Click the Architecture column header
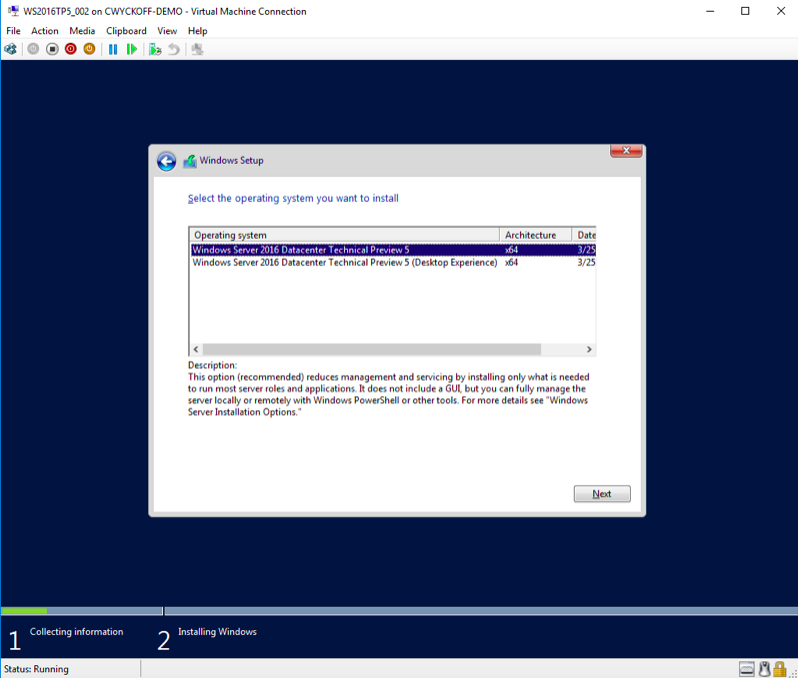The width and height of the screenshot is (798, 678). (536, 235)
